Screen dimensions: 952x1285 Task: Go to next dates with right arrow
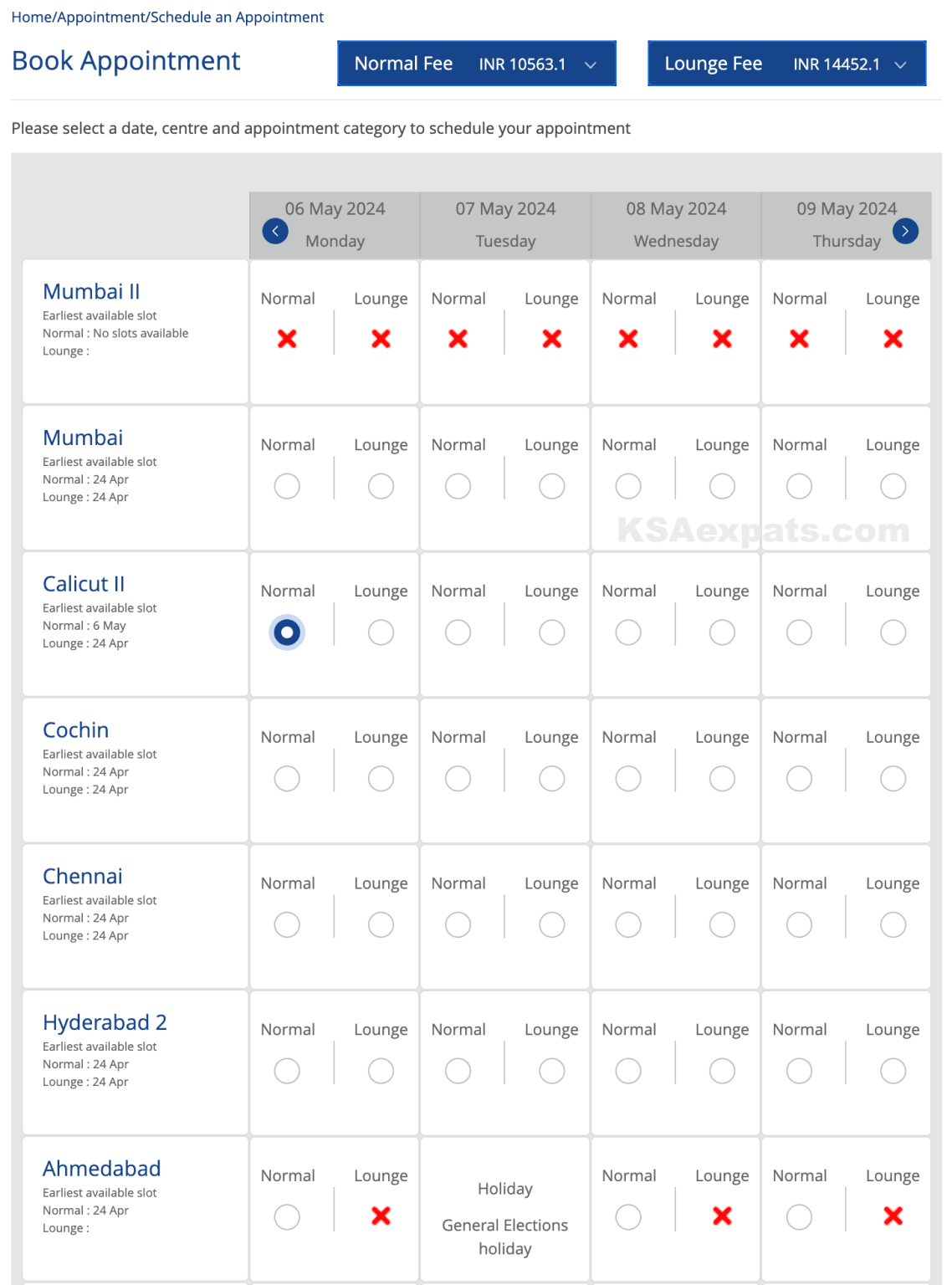[905, 231]
